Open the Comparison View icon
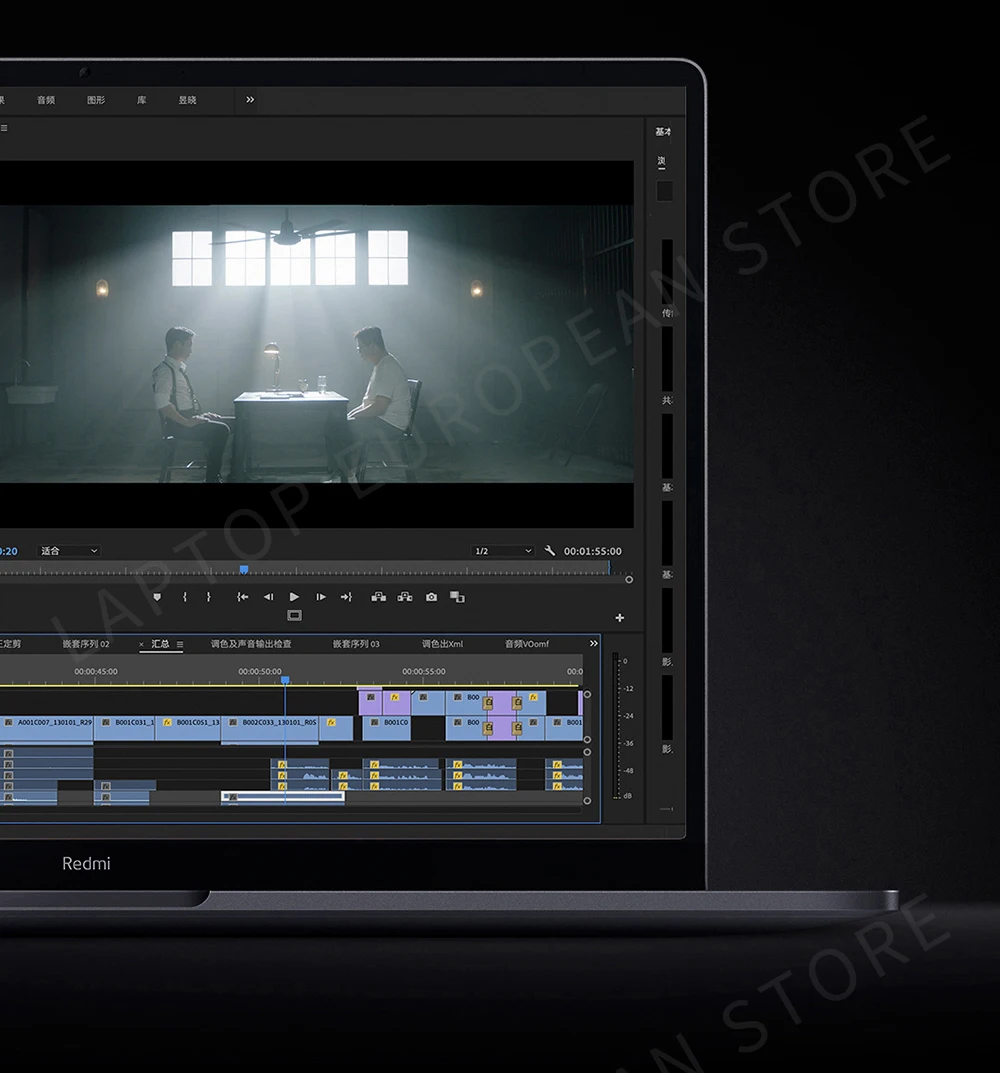 tap(457, 597)
